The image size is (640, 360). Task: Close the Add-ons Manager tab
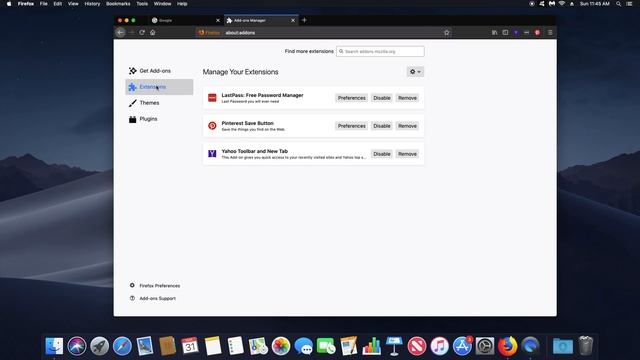tap(293, 20)
